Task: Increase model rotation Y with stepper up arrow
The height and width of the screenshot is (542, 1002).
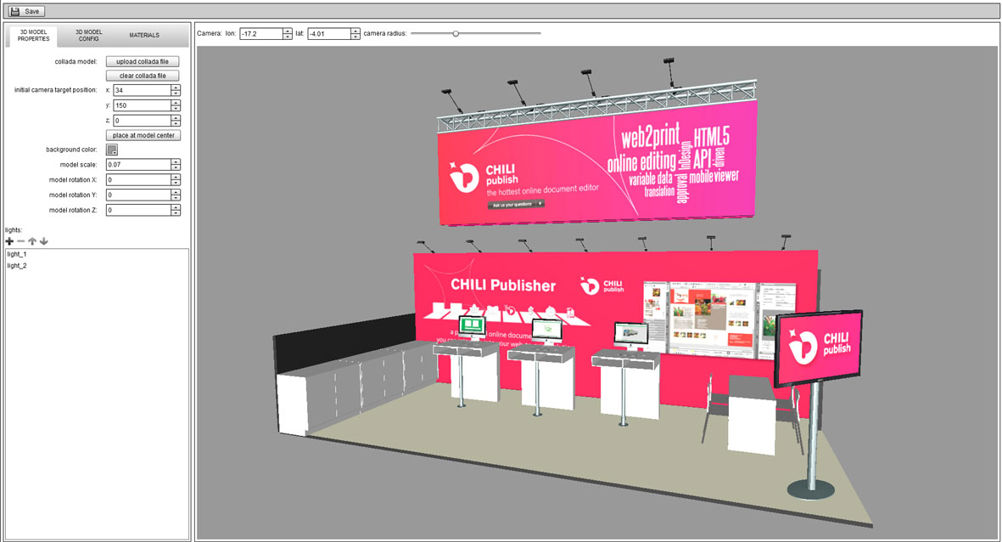Action: 176,192
